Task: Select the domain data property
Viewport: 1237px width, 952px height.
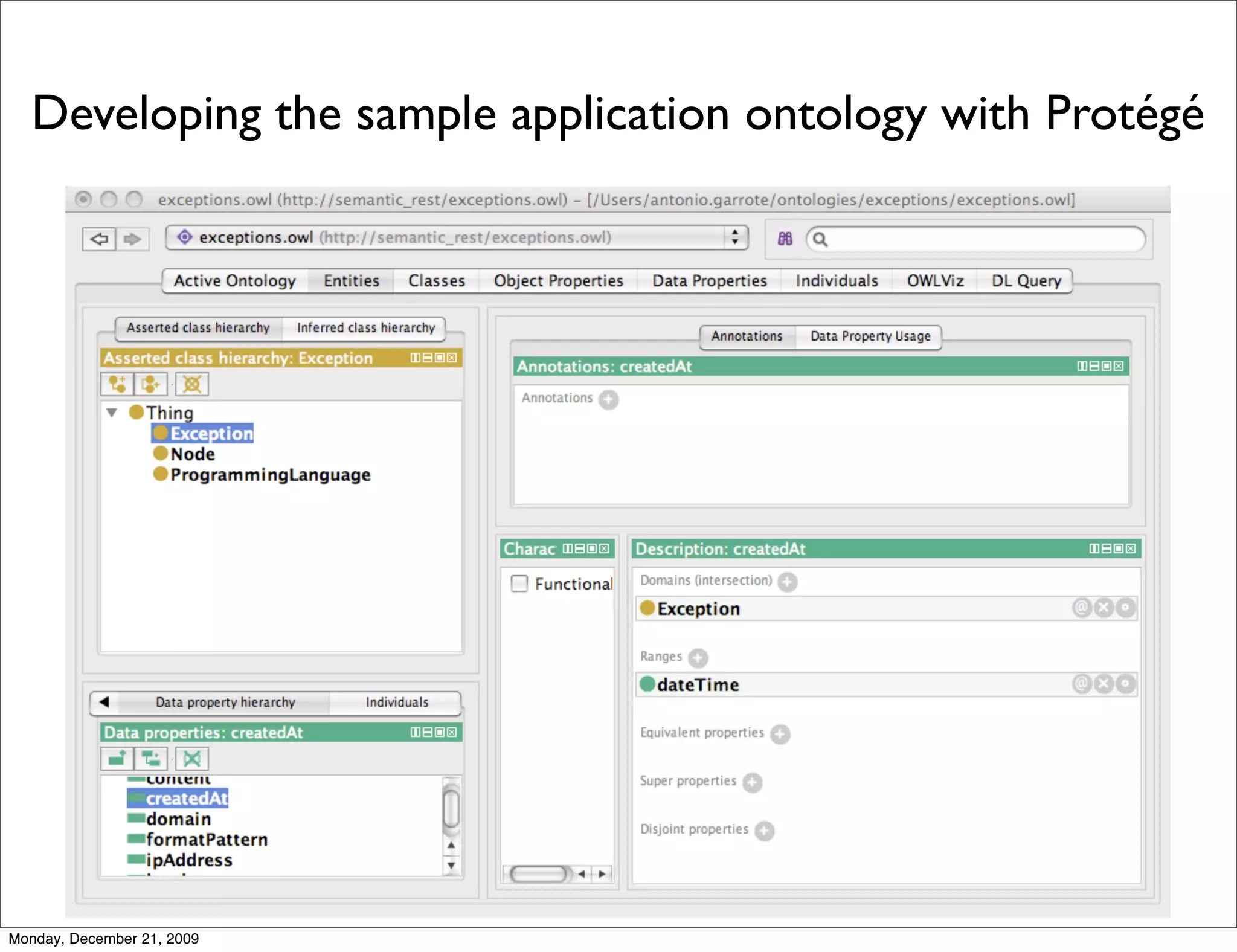Action: tap(169, 819)
